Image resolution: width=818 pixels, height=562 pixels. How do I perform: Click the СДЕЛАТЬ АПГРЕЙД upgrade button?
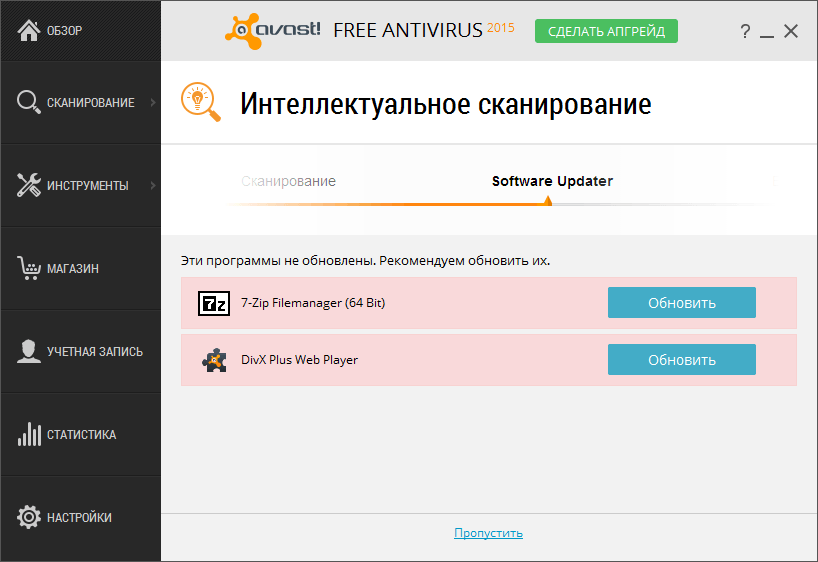(x=606, y=31)
